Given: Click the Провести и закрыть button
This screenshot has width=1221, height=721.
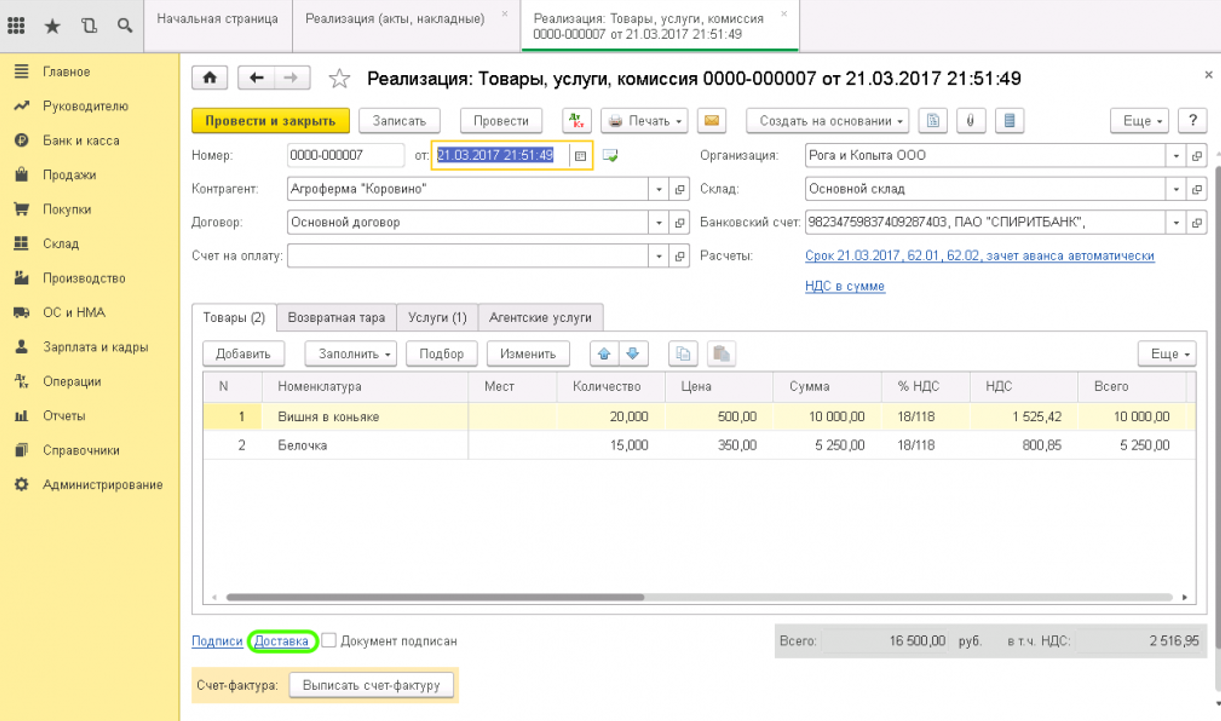Looking at the screenshot, I should [270, 121].
